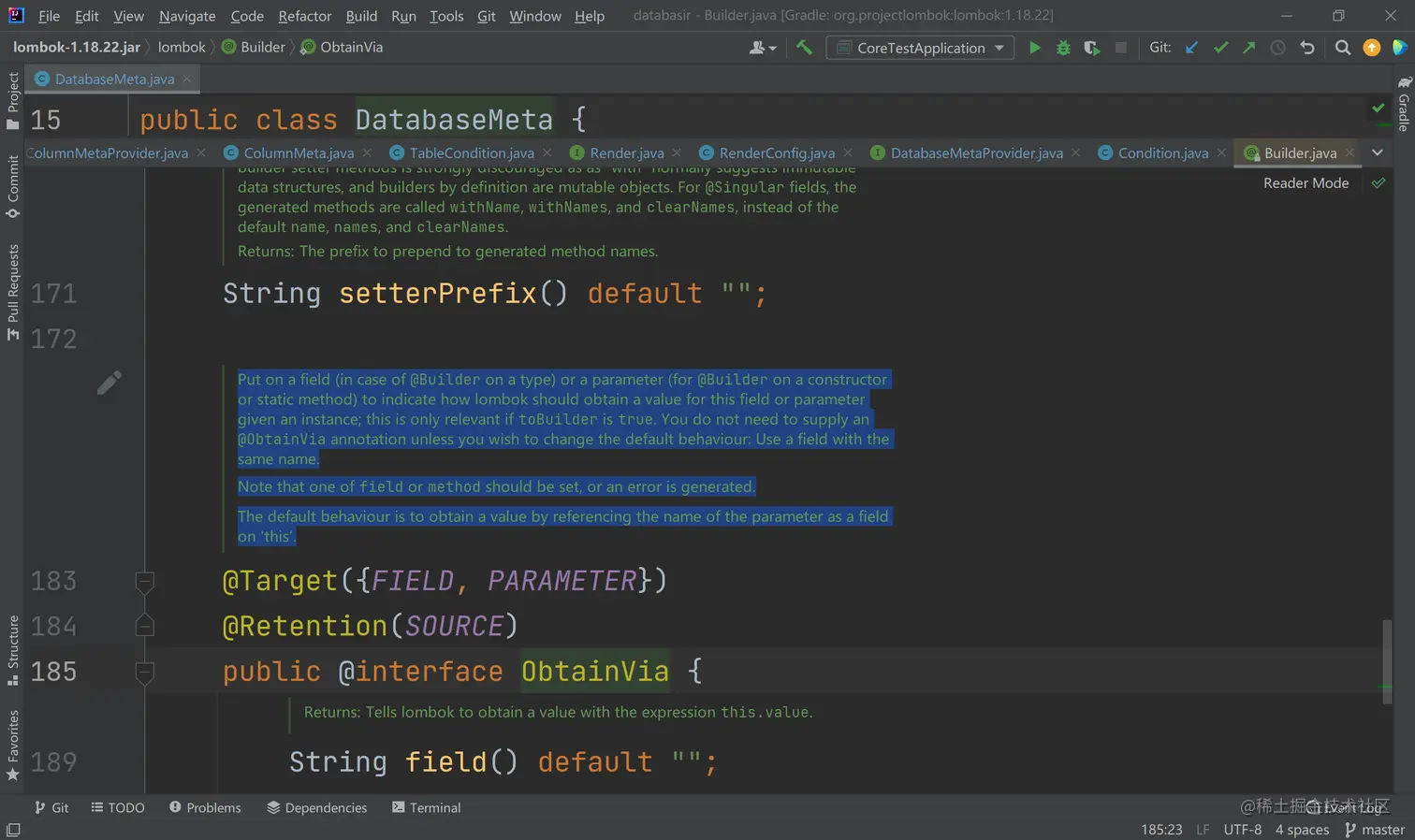This screenshot has width=1415, height=840.
Task: Click inspection checkmark in DatabaseMeta editor
Action: pos(1379,109)
